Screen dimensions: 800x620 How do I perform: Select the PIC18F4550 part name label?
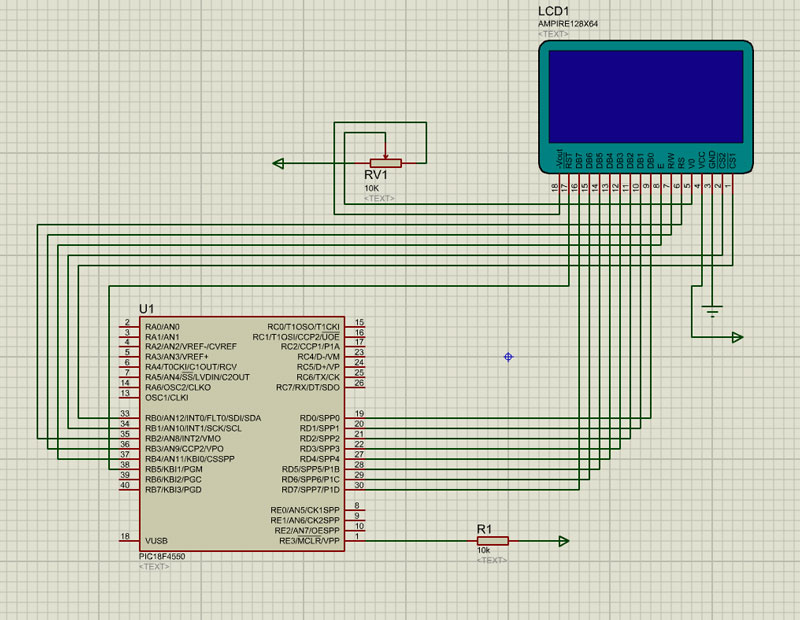pos(162,556)
